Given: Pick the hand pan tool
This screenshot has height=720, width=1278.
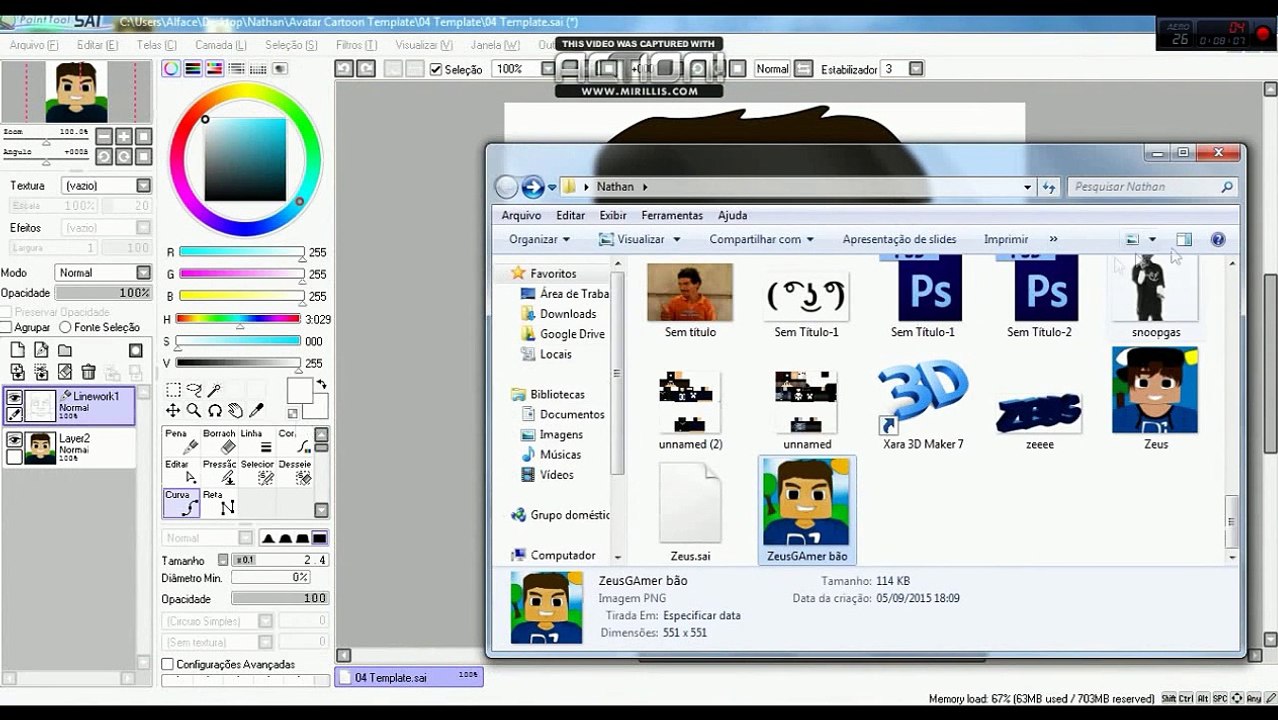Looking at the screenshot, I should coord(235,411).
